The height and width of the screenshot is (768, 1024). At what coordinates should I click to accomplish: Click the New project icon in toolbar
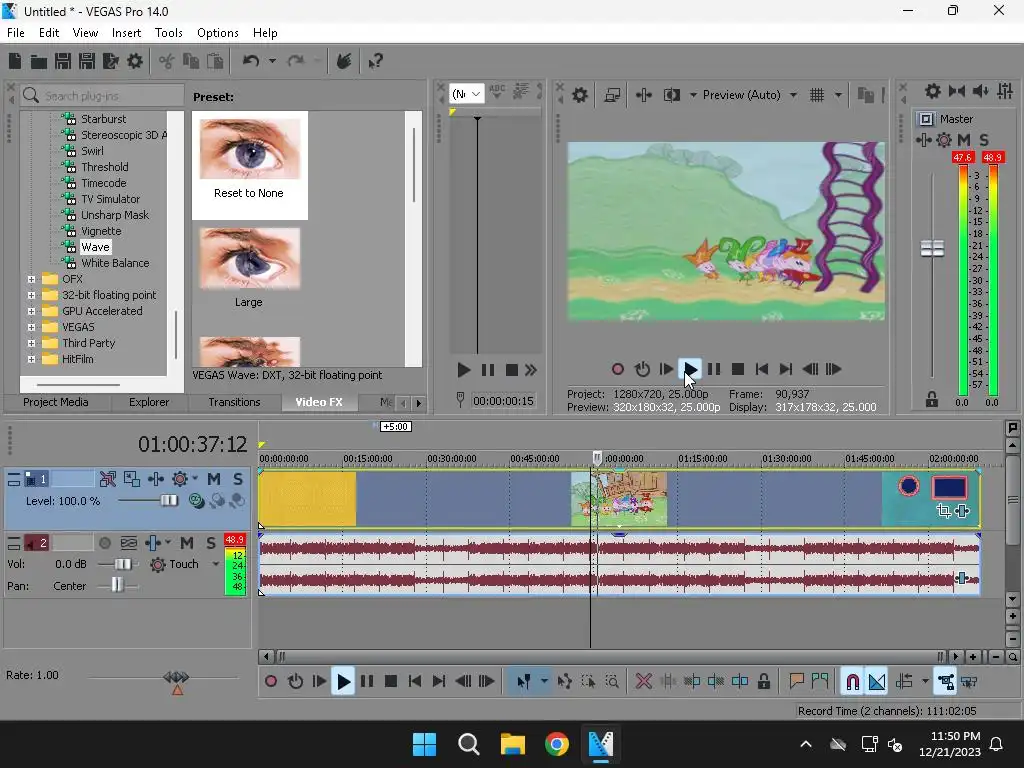coord(15,61)
